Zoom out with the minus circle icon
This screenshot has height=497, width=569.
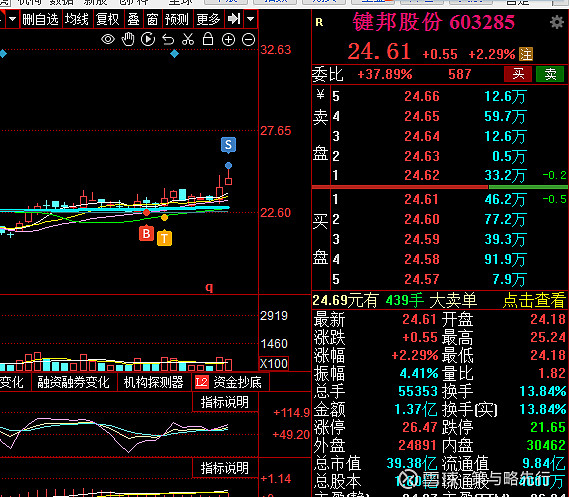click(249, 40)
